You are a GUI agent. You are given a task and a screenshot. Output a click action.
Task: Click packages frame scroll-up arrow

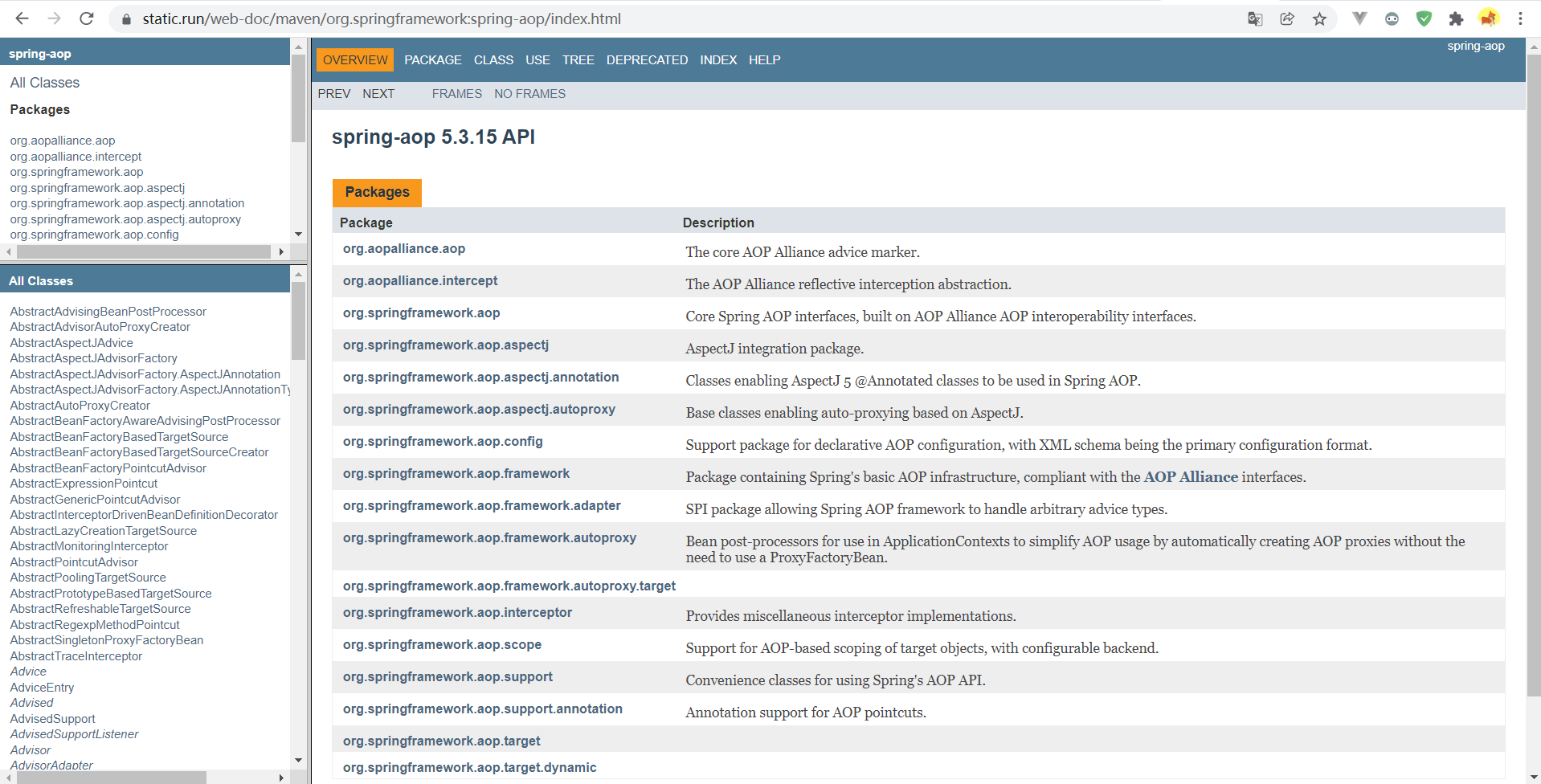[298, 47]
